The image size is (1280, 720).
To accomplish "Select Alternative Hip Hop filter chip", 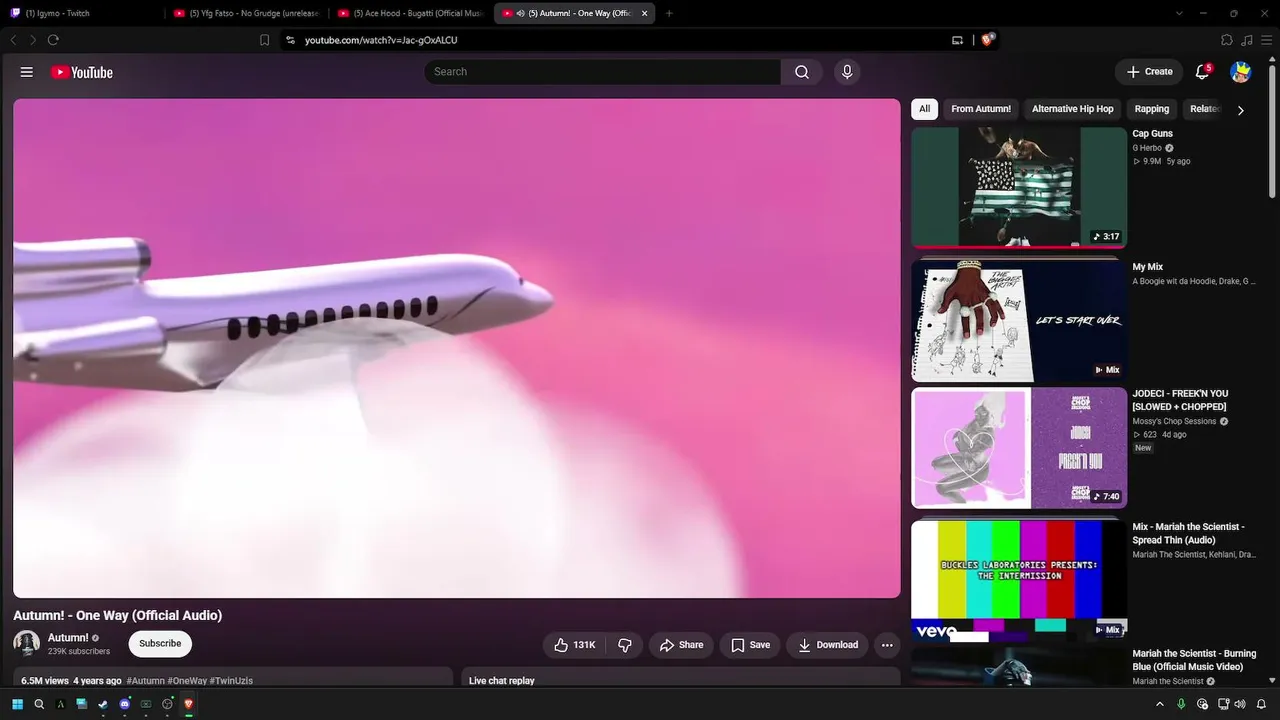I will click(x=1072, y=109).
